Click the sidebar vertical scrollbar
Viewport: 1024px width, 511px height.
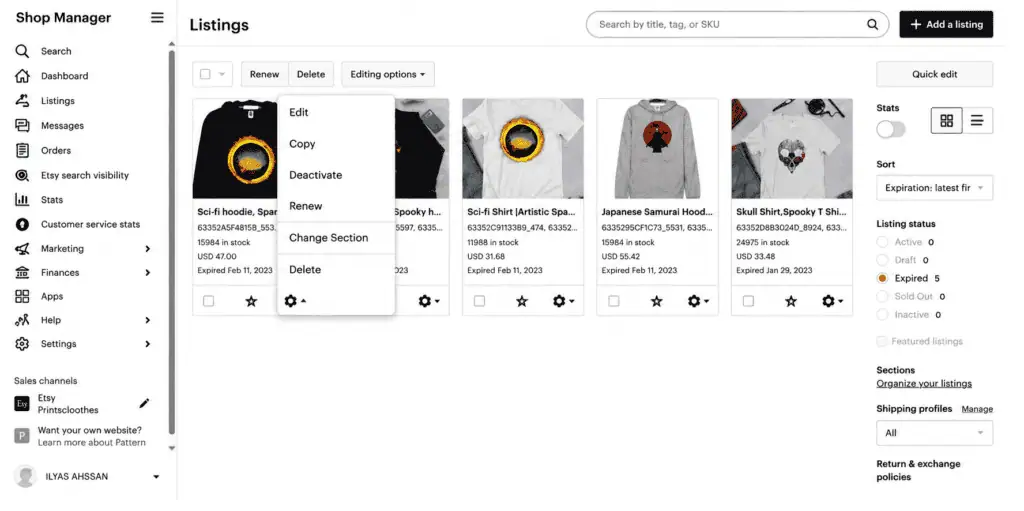pos(172,242)
